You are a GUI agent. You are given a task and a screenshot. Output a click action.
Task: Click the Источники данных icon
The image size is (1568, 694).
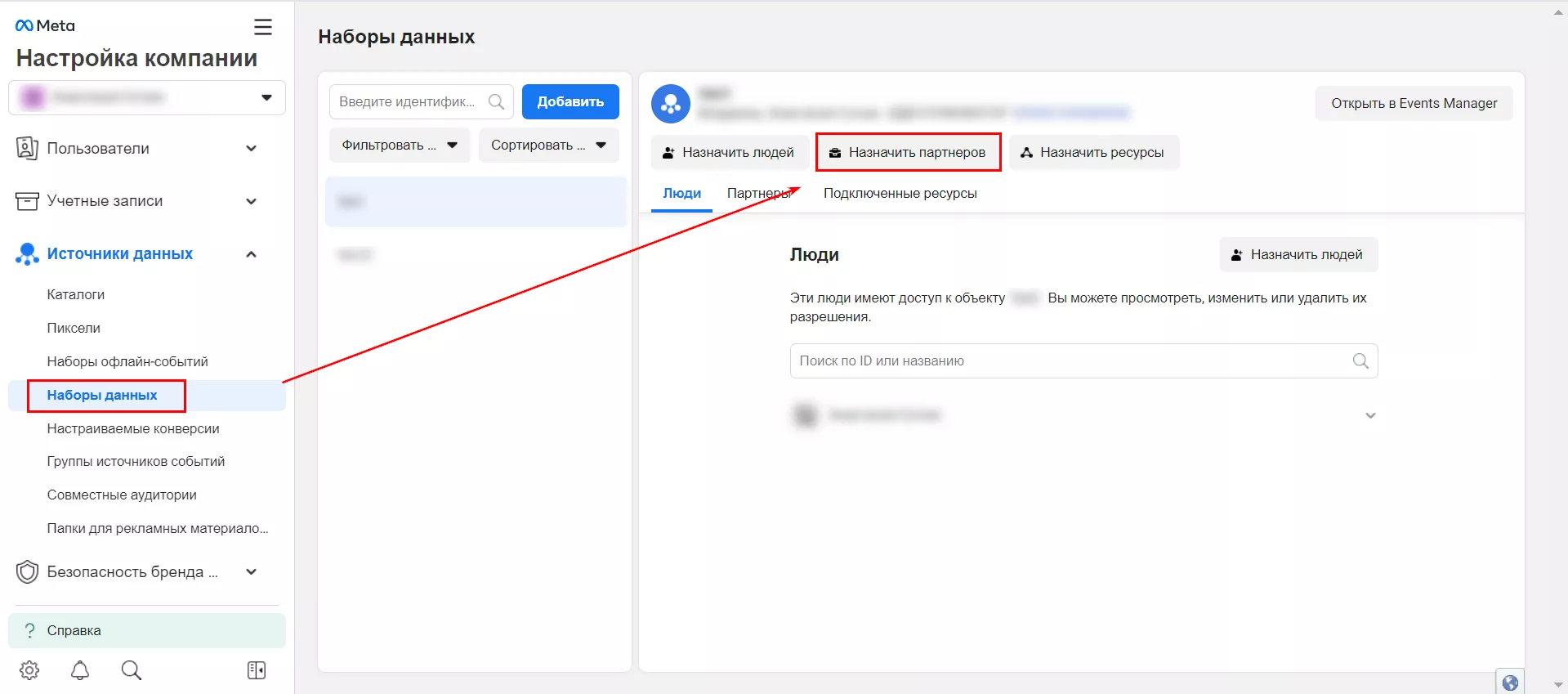coord(27,254)
